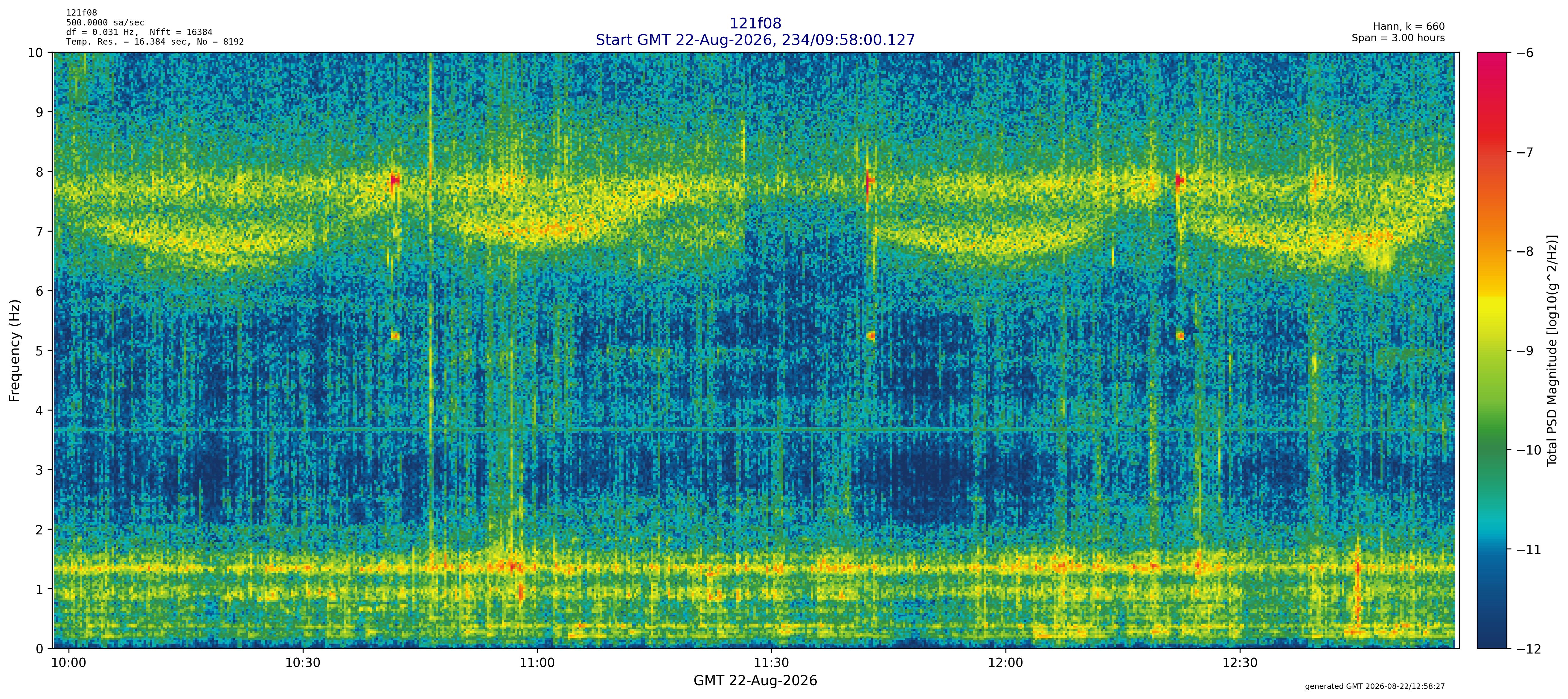Click the colorbar tick label "−9"
1568x699 pixels.
click(1525, 351)
